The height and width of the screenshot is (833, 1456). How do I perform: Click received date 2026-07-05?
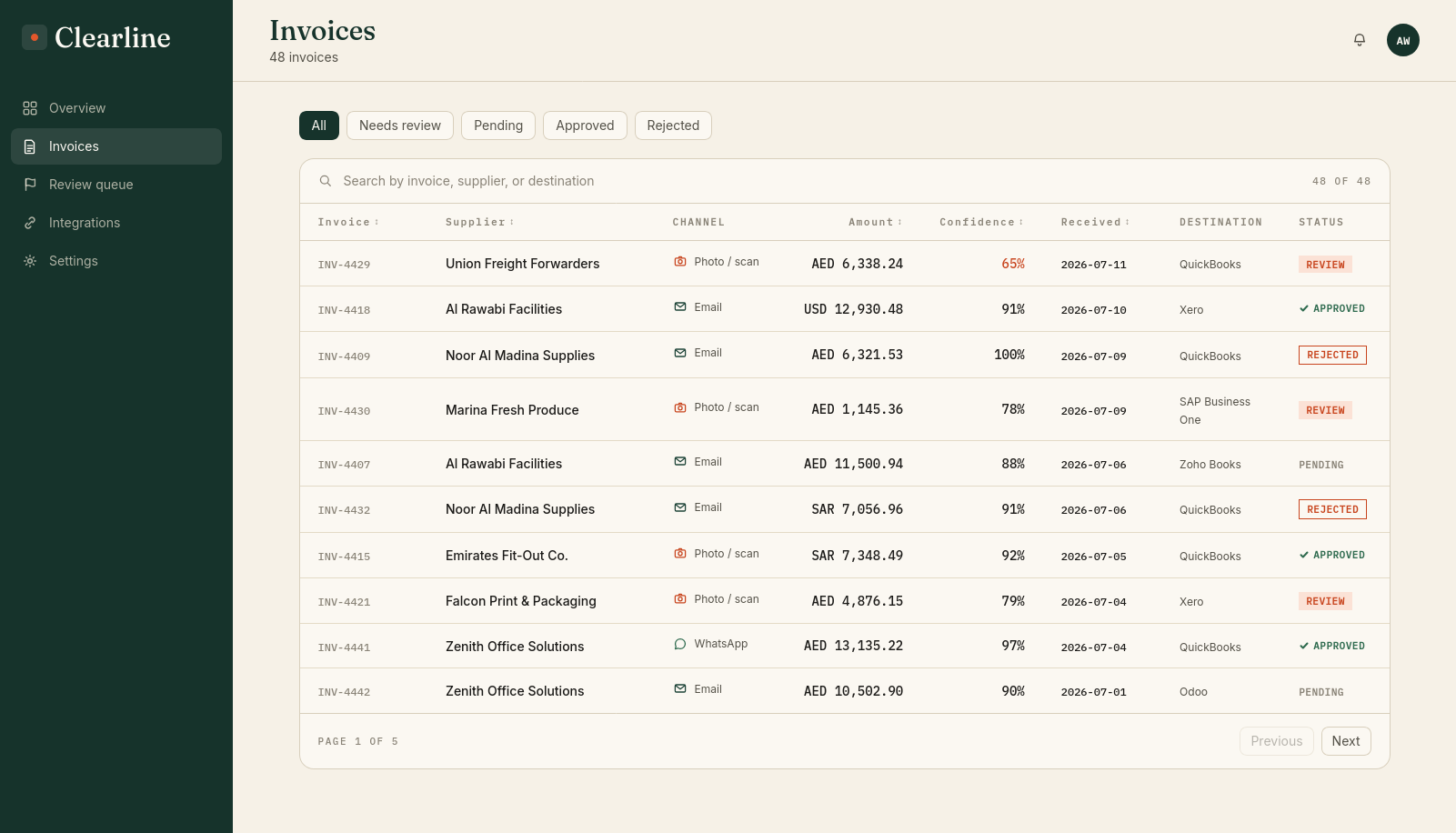coord(1093,557)
